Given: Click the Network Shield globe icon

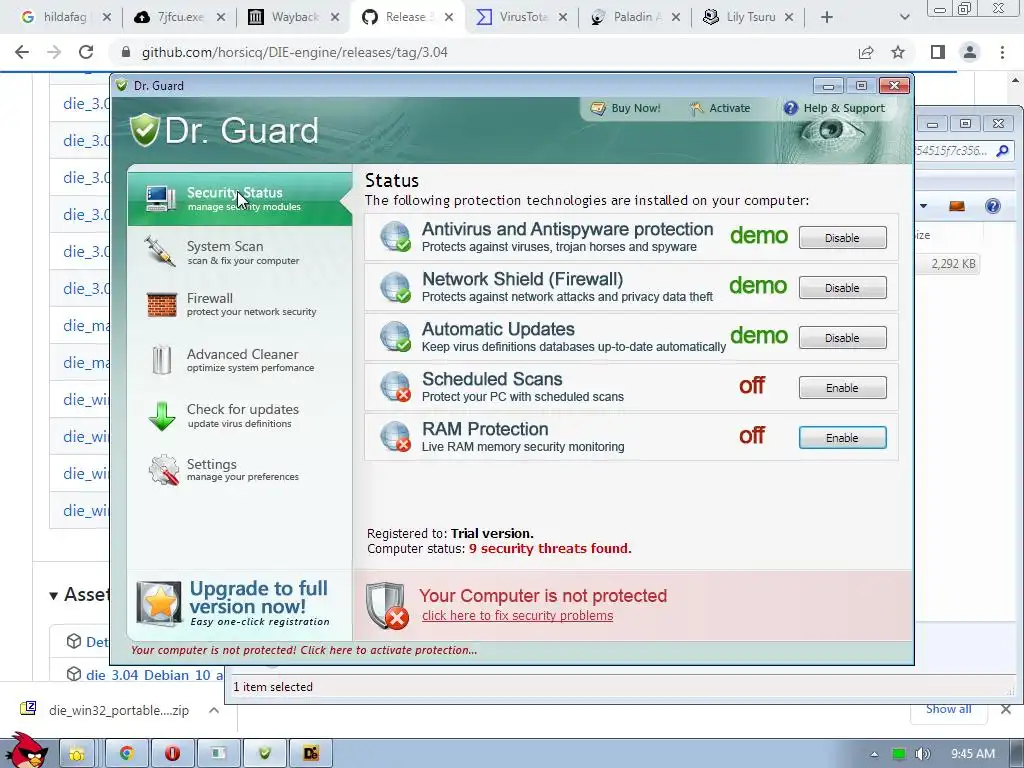Looking at the screenshot, I should [x=395, y=287].
